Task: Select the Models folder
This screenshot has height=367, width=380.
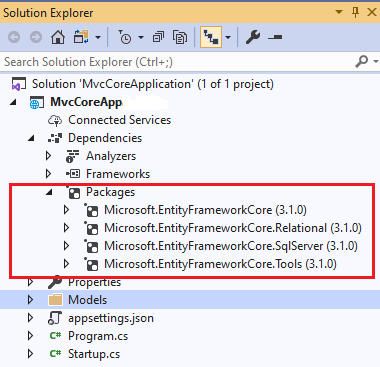Action: 87,300
